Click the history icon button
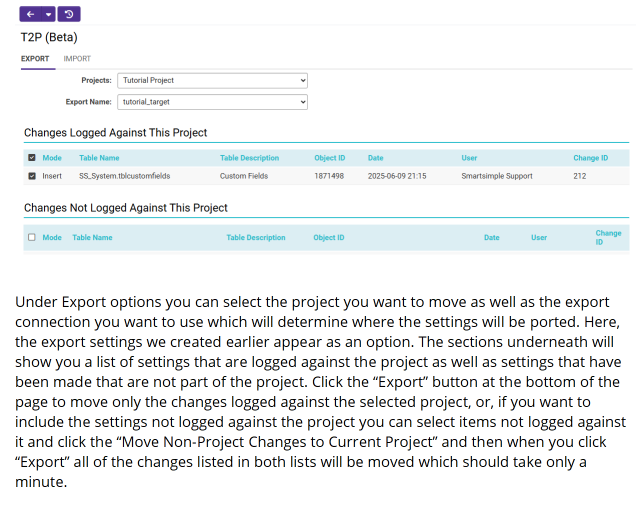The width and height of the screenshot is (636, 506). (x=69, y=14)
